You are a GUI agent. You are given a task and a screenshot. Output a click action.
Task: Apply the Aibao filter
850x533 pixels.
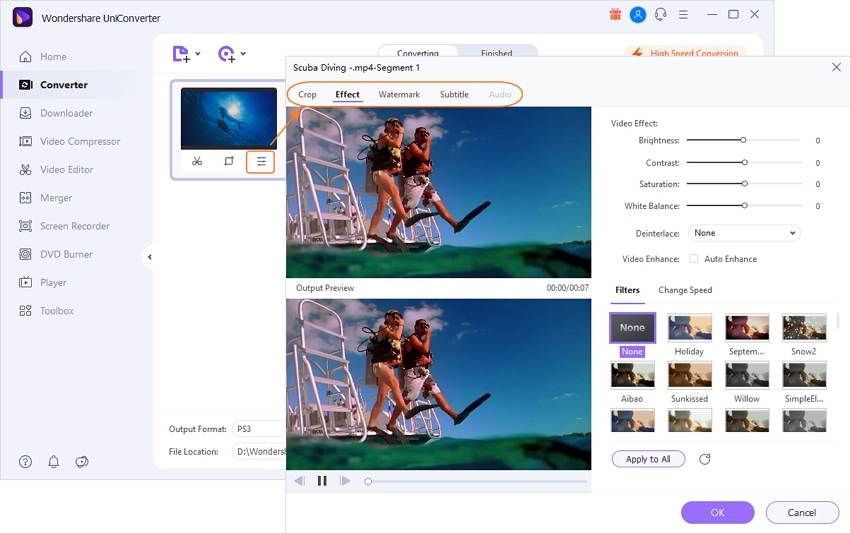[632, 375]
